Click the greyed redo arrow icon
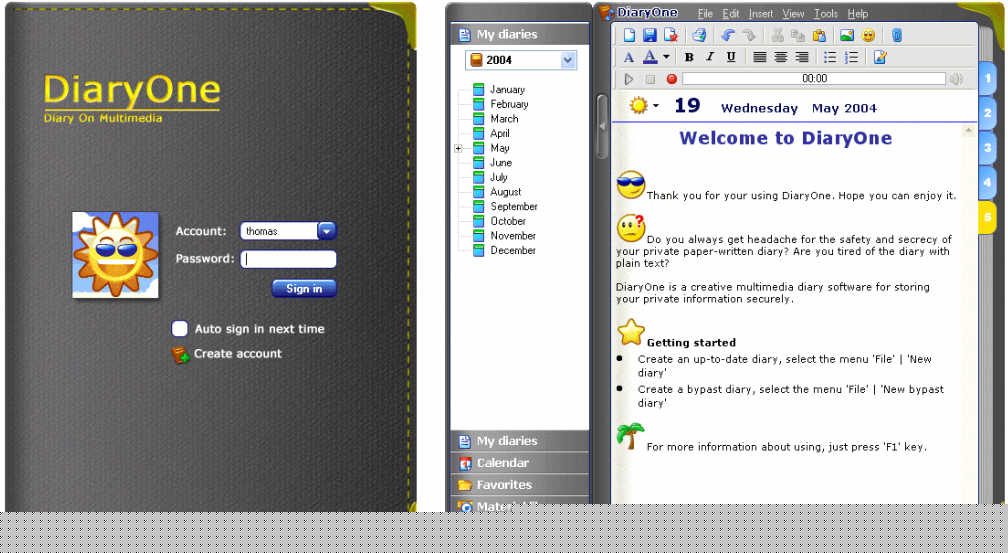 click(748, 35)
